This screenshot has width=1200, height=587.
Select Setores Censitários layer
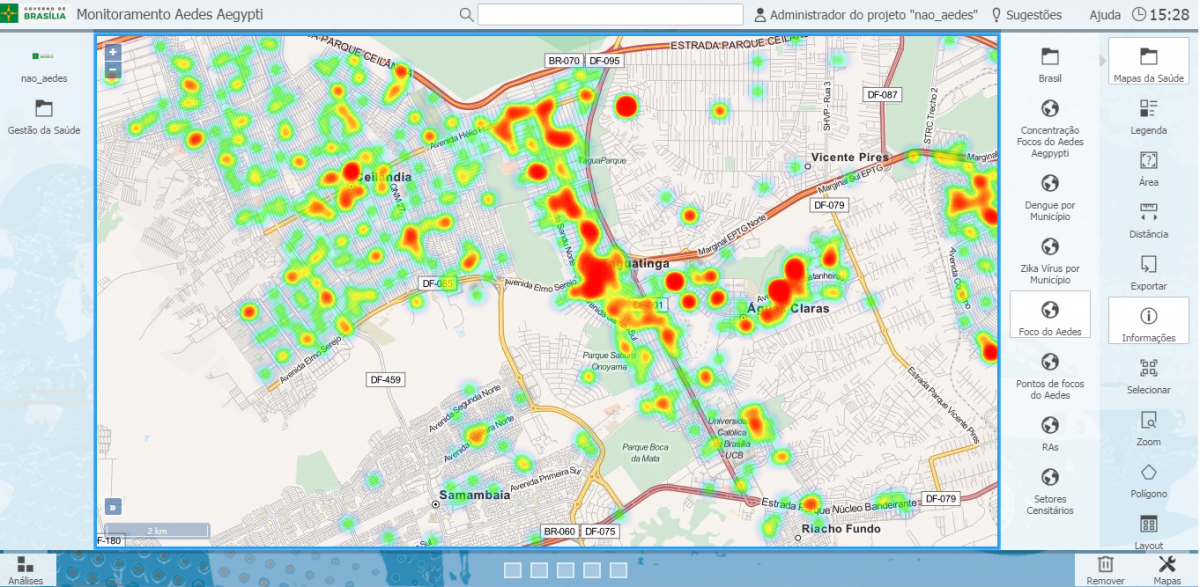(x=1050, y=492)
